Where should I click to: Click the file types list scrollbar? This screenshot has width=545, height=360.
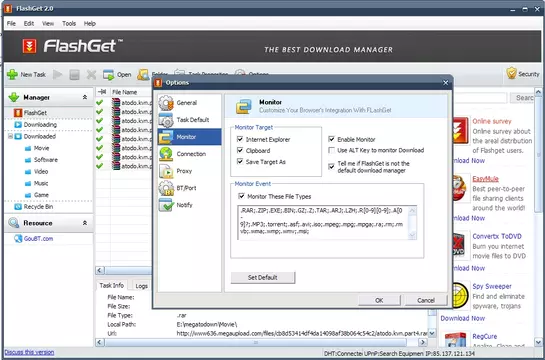[x=412, y=222]
